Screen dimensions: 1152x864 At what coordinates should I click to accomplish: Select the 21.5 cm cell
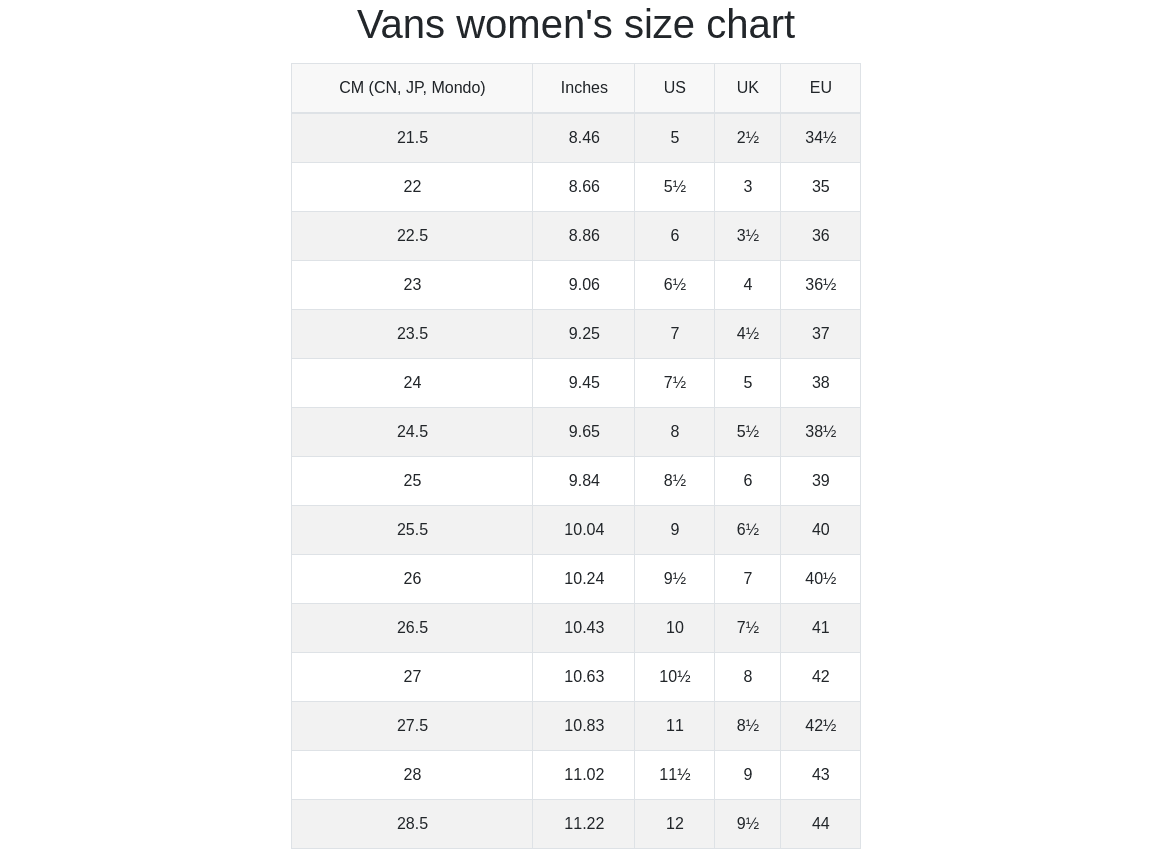point(412,138)
